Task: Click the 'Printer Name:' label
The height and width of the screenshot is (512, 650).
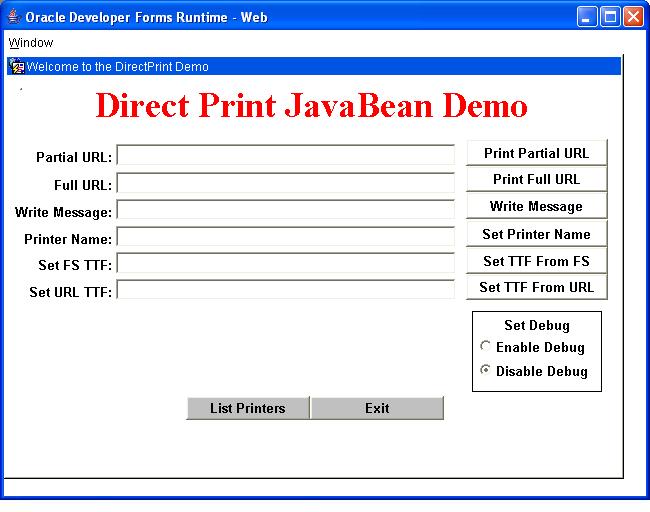Action: pos(68,239)
